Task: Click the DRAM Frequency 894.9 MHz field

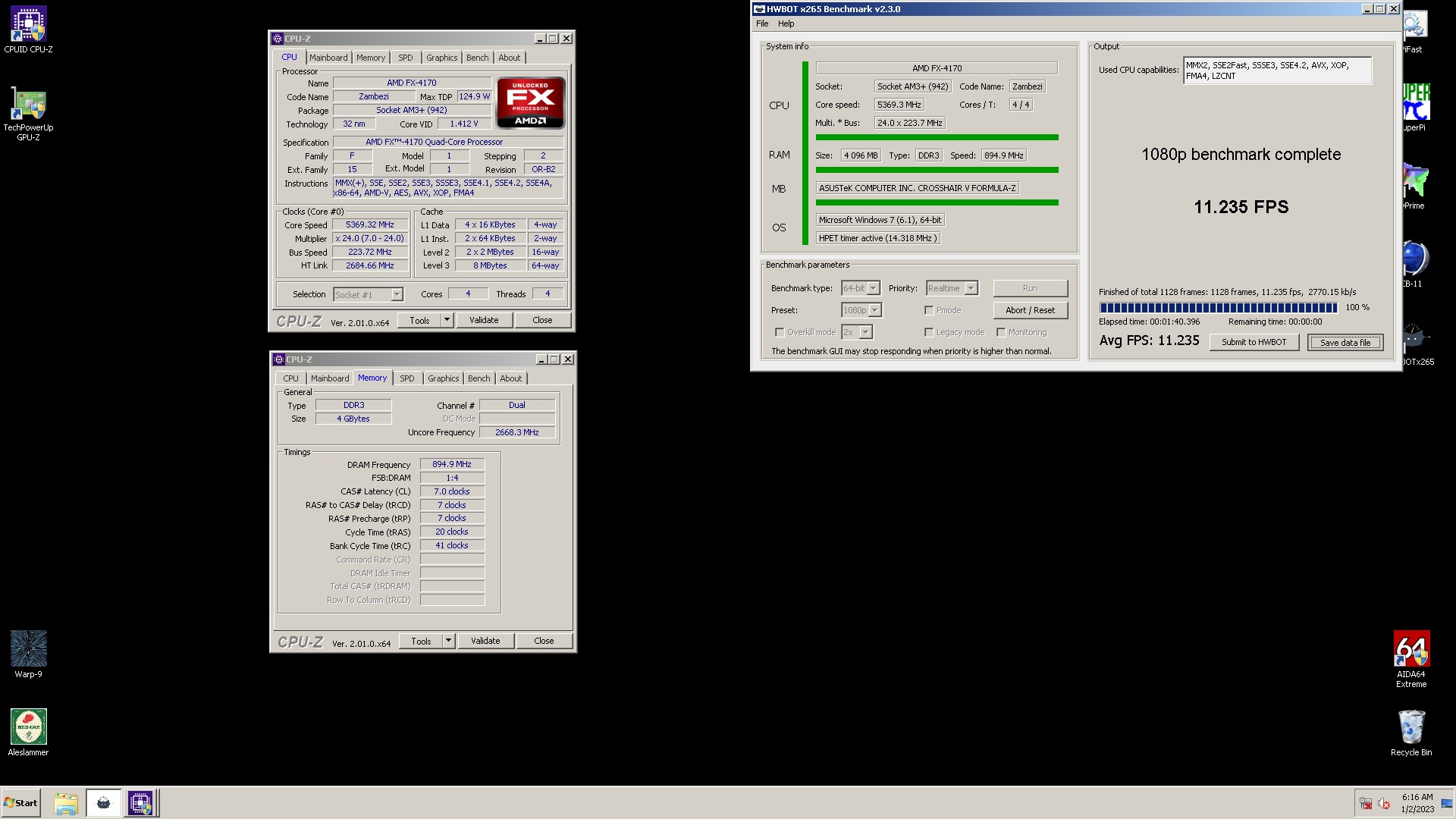Action: [452, 464]
